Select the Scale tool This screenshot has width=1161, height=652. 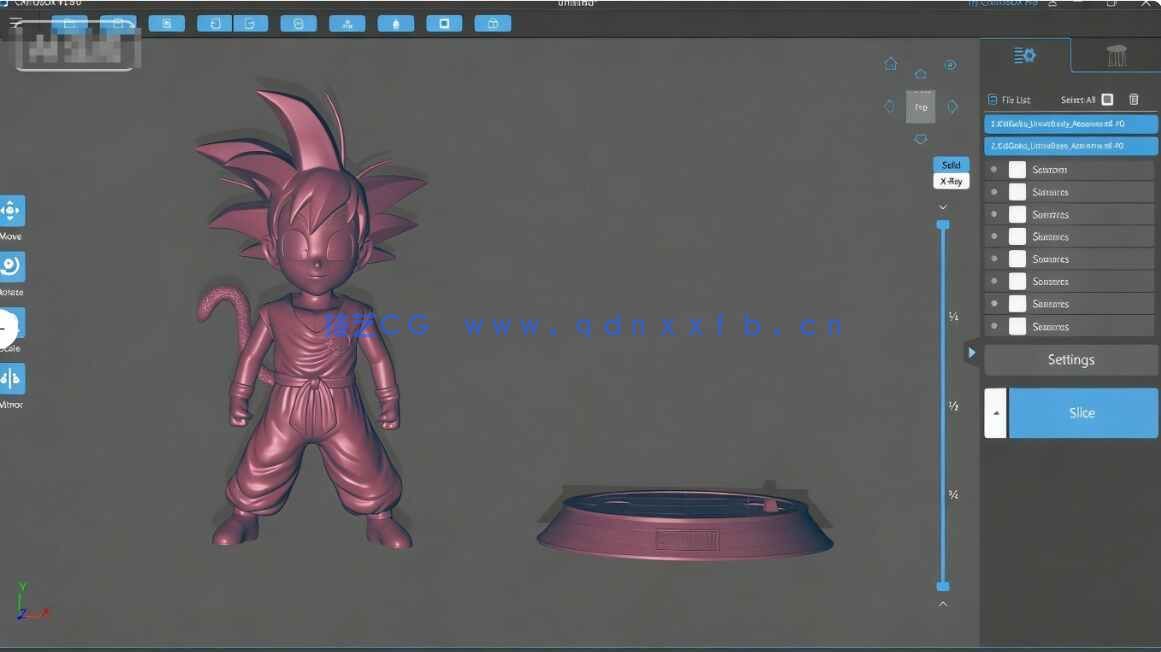point(10,323)
